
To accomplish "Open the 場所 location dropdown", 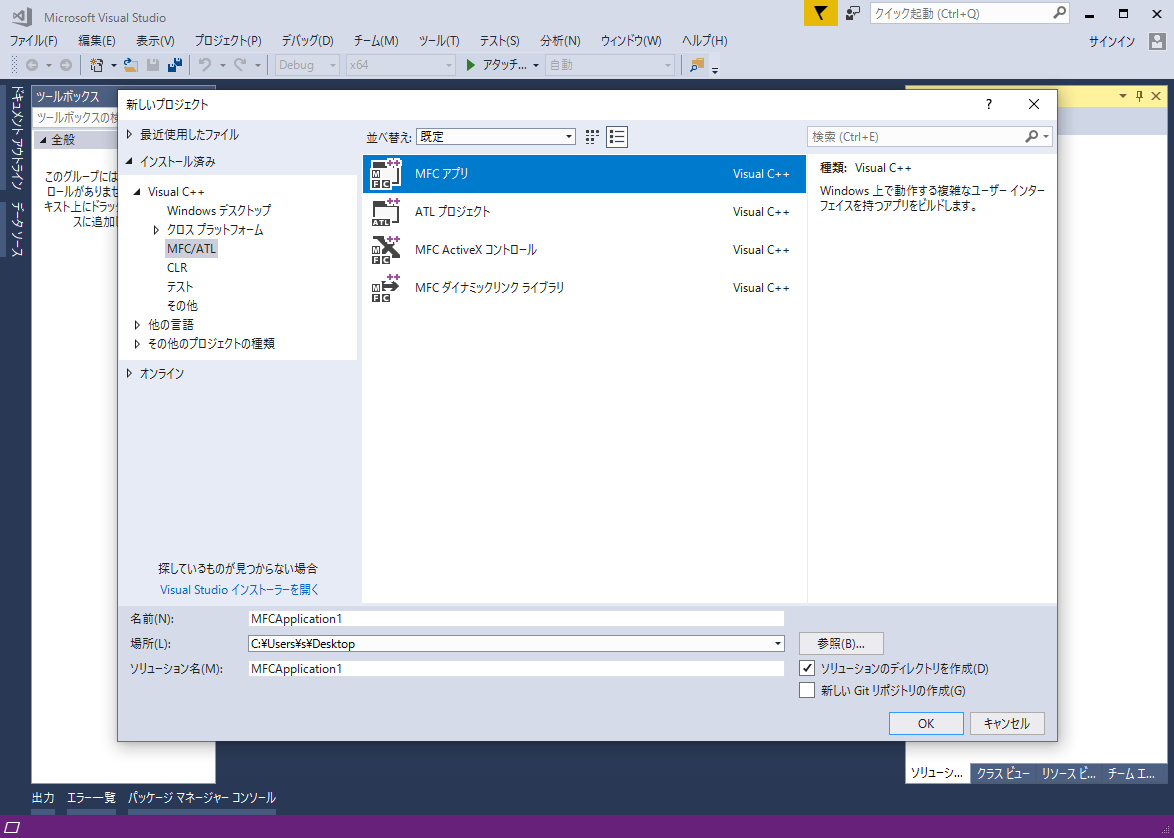I will point(777,644).
